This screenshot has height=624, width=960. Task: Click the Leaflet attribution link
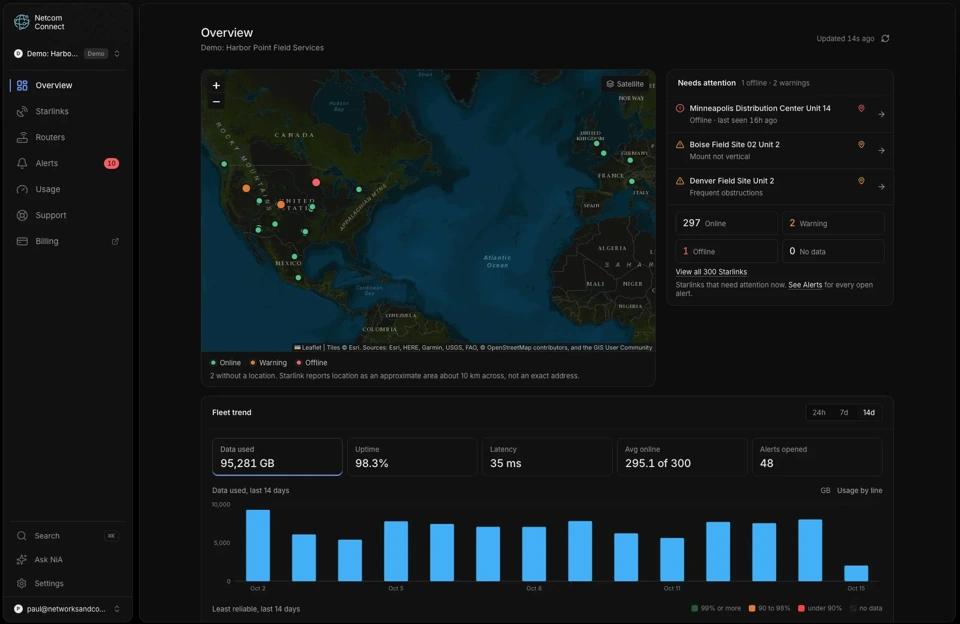point(312,348)
